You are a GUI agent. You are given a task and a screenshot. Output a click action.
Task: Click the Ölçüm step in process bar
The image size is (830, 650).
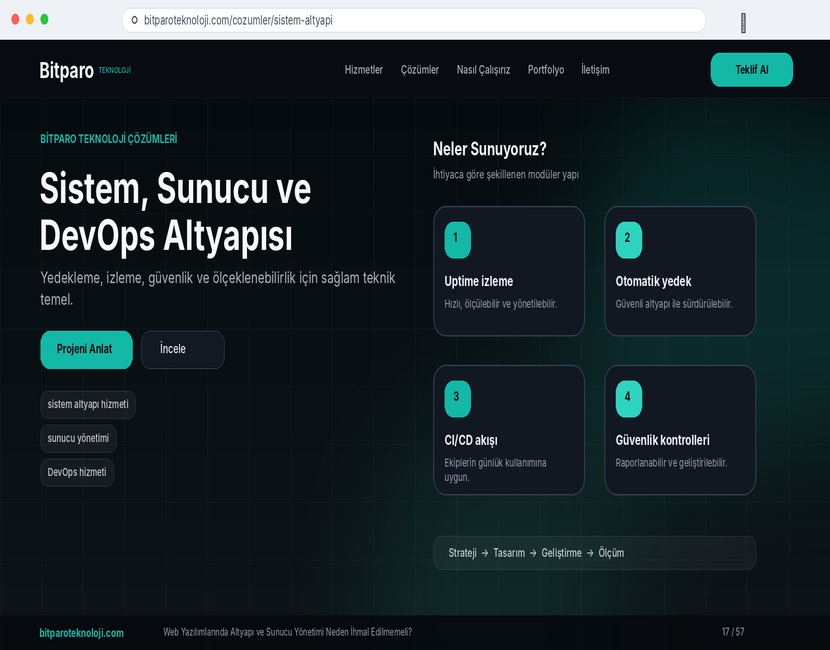611,553
